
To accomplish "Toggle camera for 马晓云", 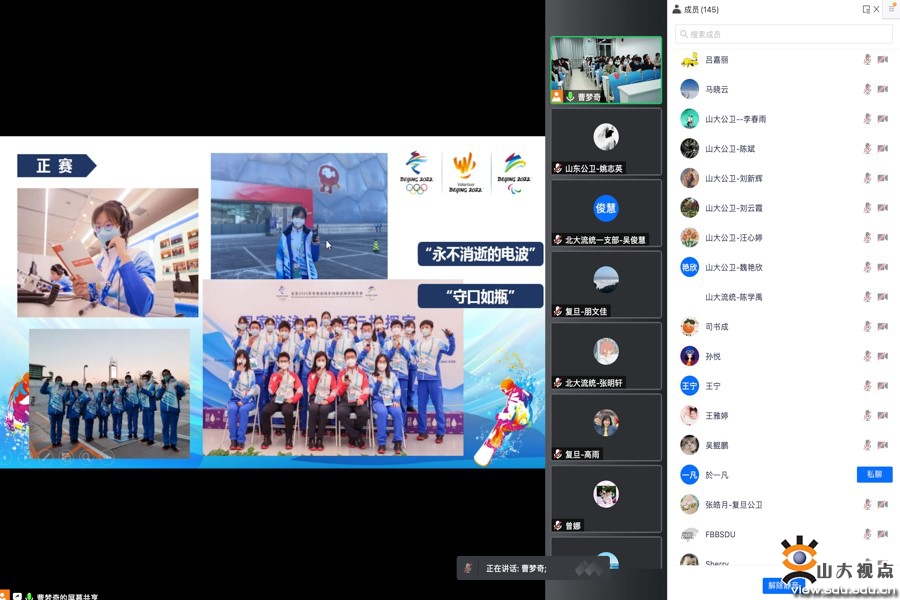I will [x=882, y=89].
